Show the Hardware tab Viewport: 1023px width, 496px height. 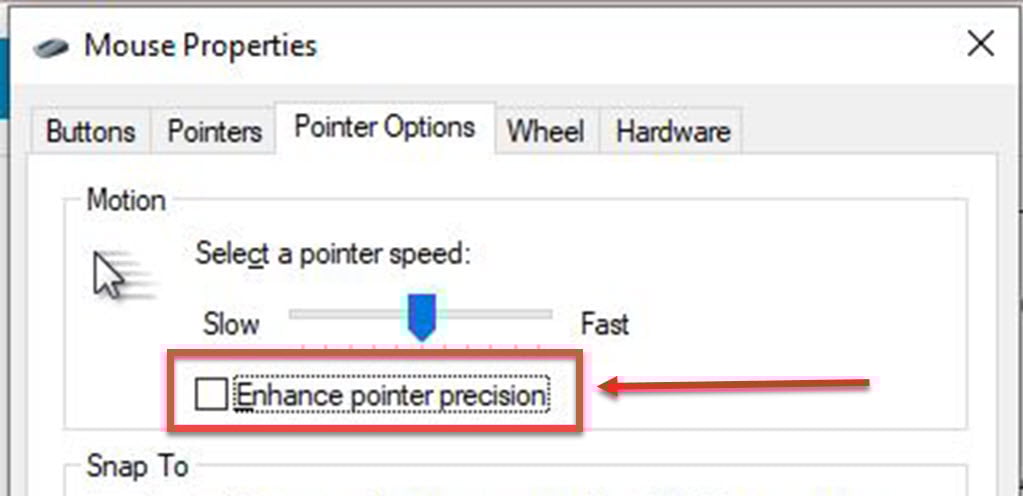point(673,132)
